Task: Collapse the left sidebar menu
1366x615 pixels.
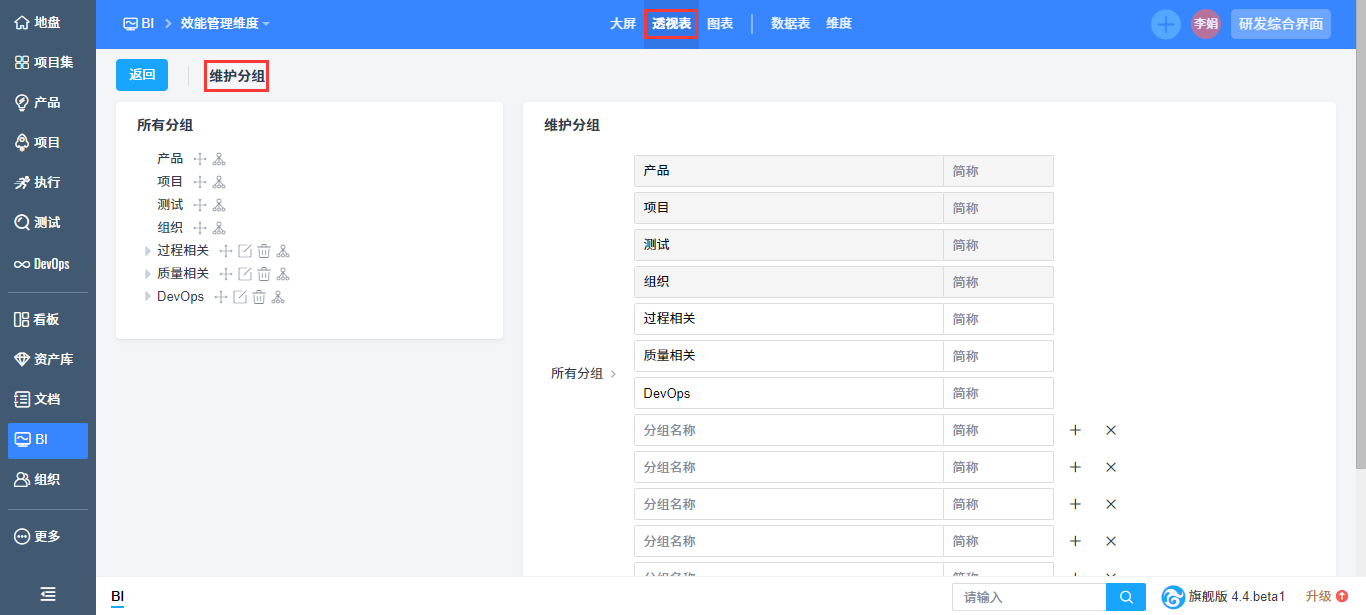Action: coord(47,593)
